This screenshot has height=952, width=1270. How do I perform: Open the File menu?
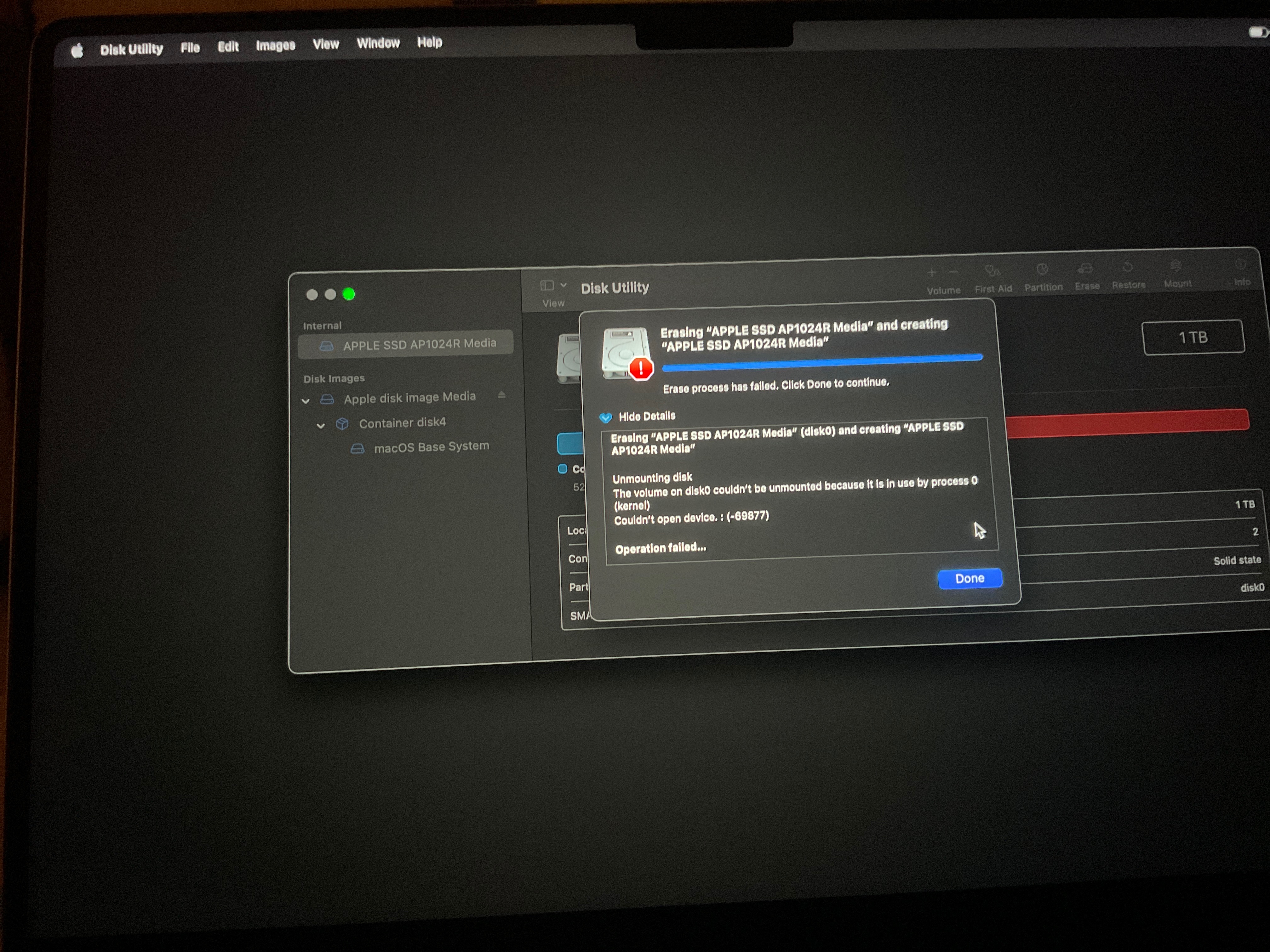pos(190,48)
